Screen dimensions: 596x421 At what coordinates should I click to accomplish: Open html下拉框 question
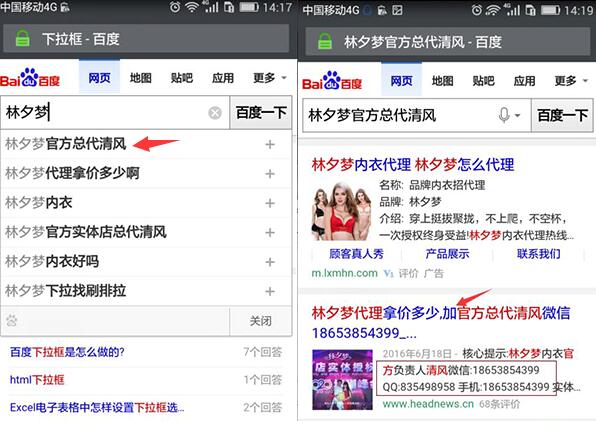click(x=37, y=380)
